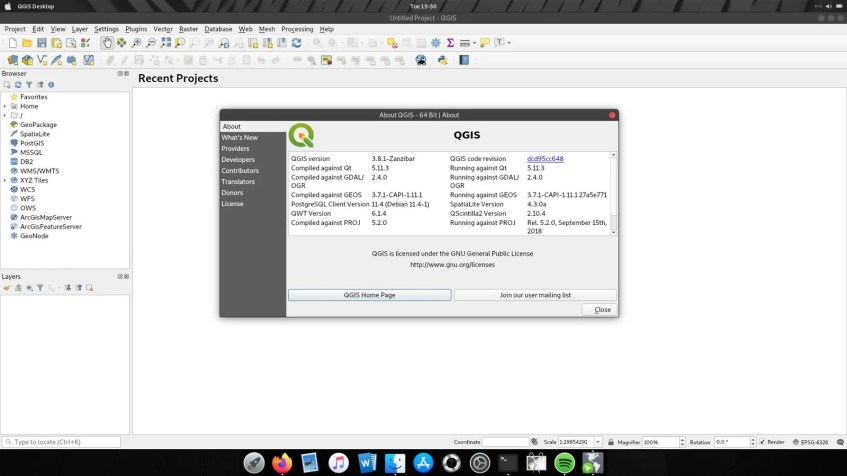Viewport: 847px width, 476px height.
Task: Select WMS/WMTS in the Browser tree
Action: (x=39, y=171)
